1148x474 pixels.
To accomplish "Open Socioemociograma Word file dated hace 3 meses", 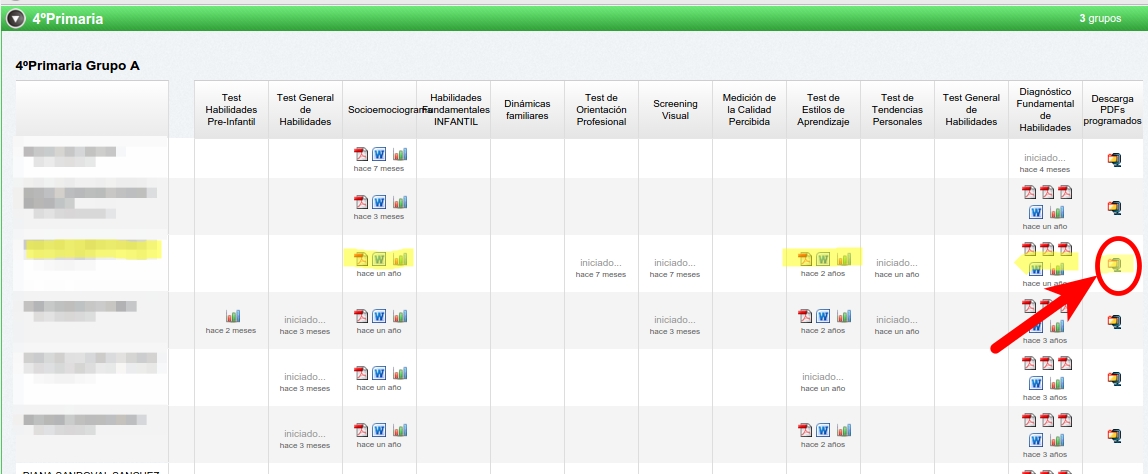I will tap(379, 202).
